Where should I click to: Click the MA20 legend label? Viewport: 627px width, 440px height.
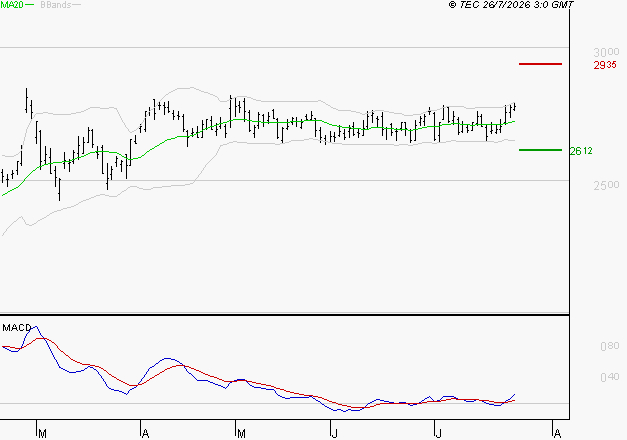[12, 5]
